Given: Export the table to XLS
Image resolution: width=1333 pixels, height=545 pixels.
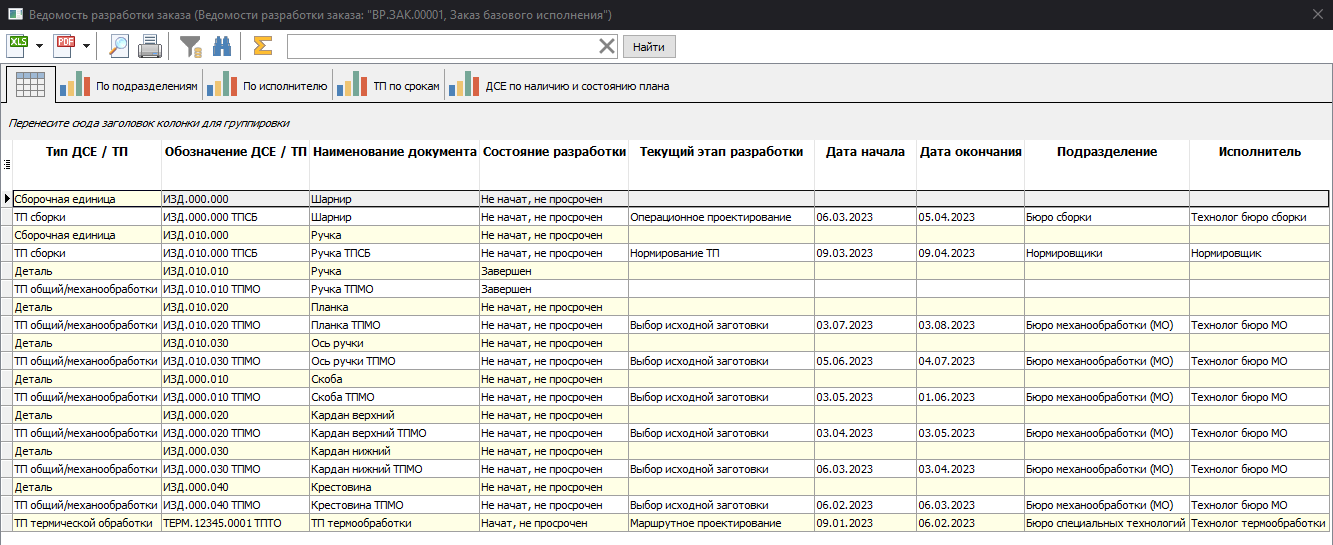Looking at the screenshot, I should tap(18, 45).
